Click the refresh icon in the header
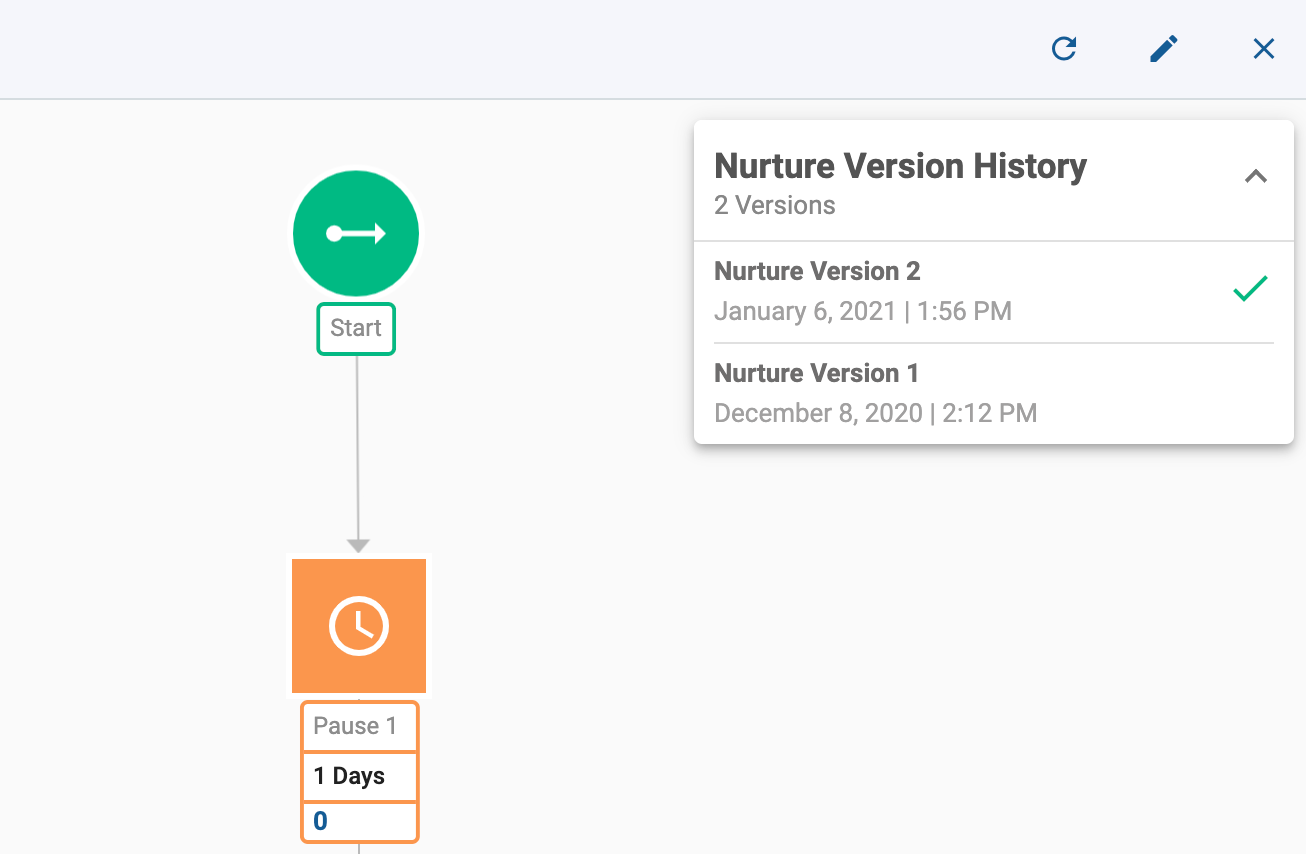Image resolution: width=1306 pixels, height=854 pixels. click(1064, 49)
